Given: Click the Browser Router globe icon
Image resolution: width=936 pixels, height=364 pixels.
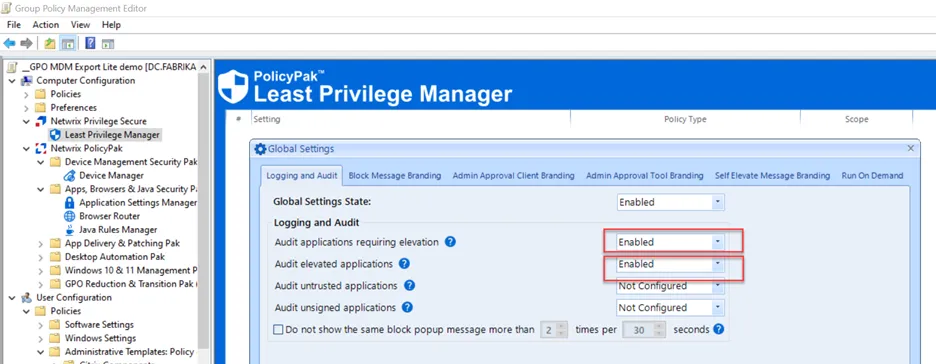Looking at the screenshot, I should tap(70, 216).
